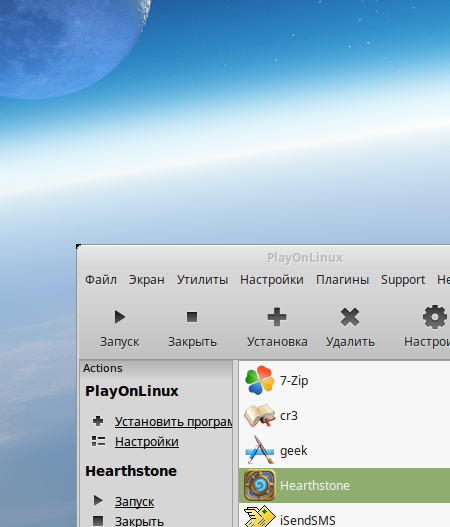Click the Установить программу sidebar link
The image size is (450, 527).
[x=173, y=421]
